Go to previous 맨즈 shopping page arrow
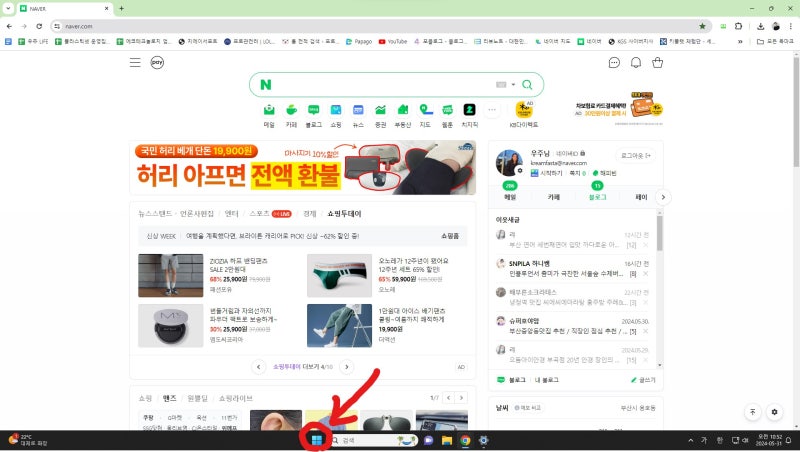 (448, 398)
